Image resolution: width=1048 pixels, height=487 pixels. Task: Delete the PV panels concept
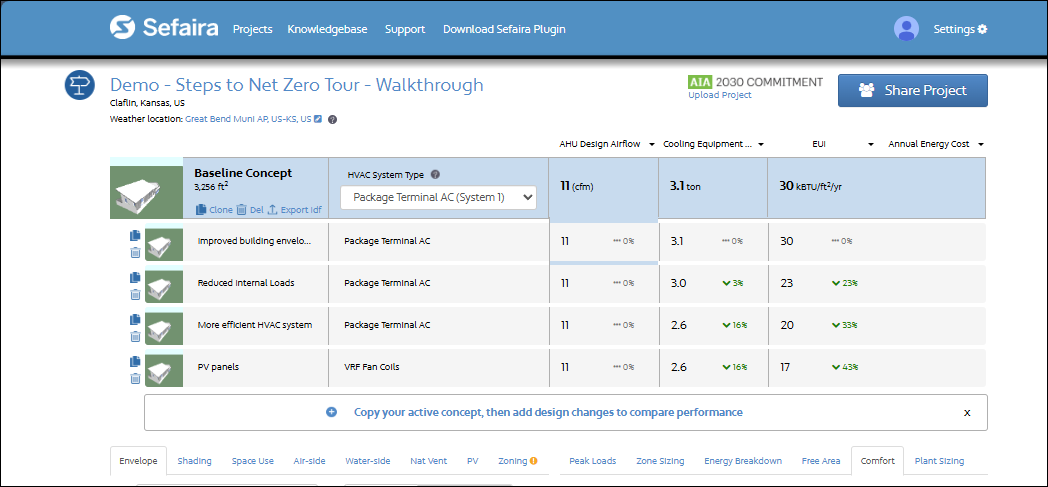pyautogui.click(x=135, y=379)
